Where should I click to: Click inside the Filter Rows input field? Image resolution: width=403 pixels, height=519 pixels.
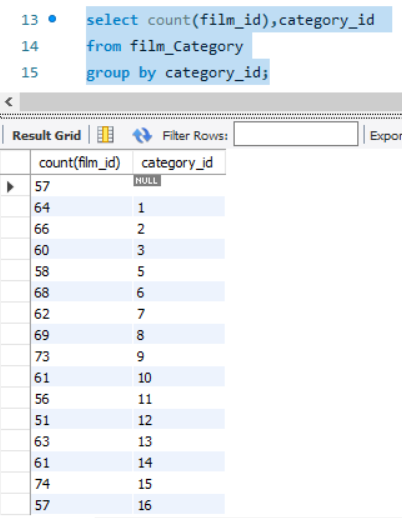(296, 134)
